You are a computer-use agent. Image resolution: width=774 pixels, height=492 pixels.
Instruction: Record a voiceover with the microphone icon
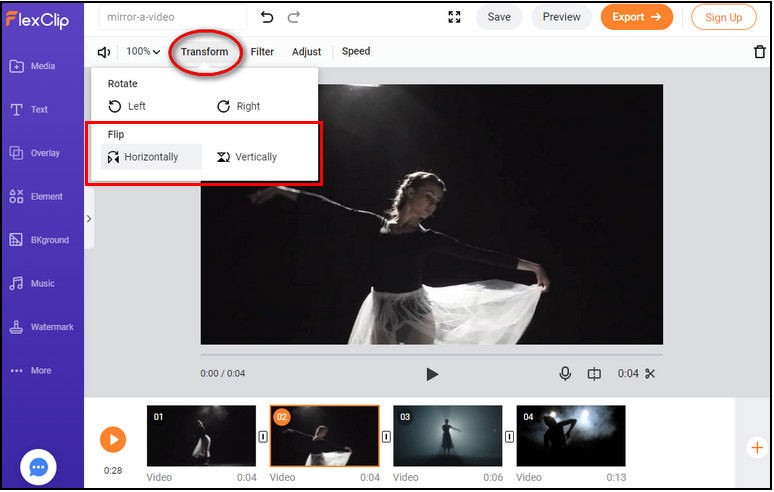click(x=565, y=374)
